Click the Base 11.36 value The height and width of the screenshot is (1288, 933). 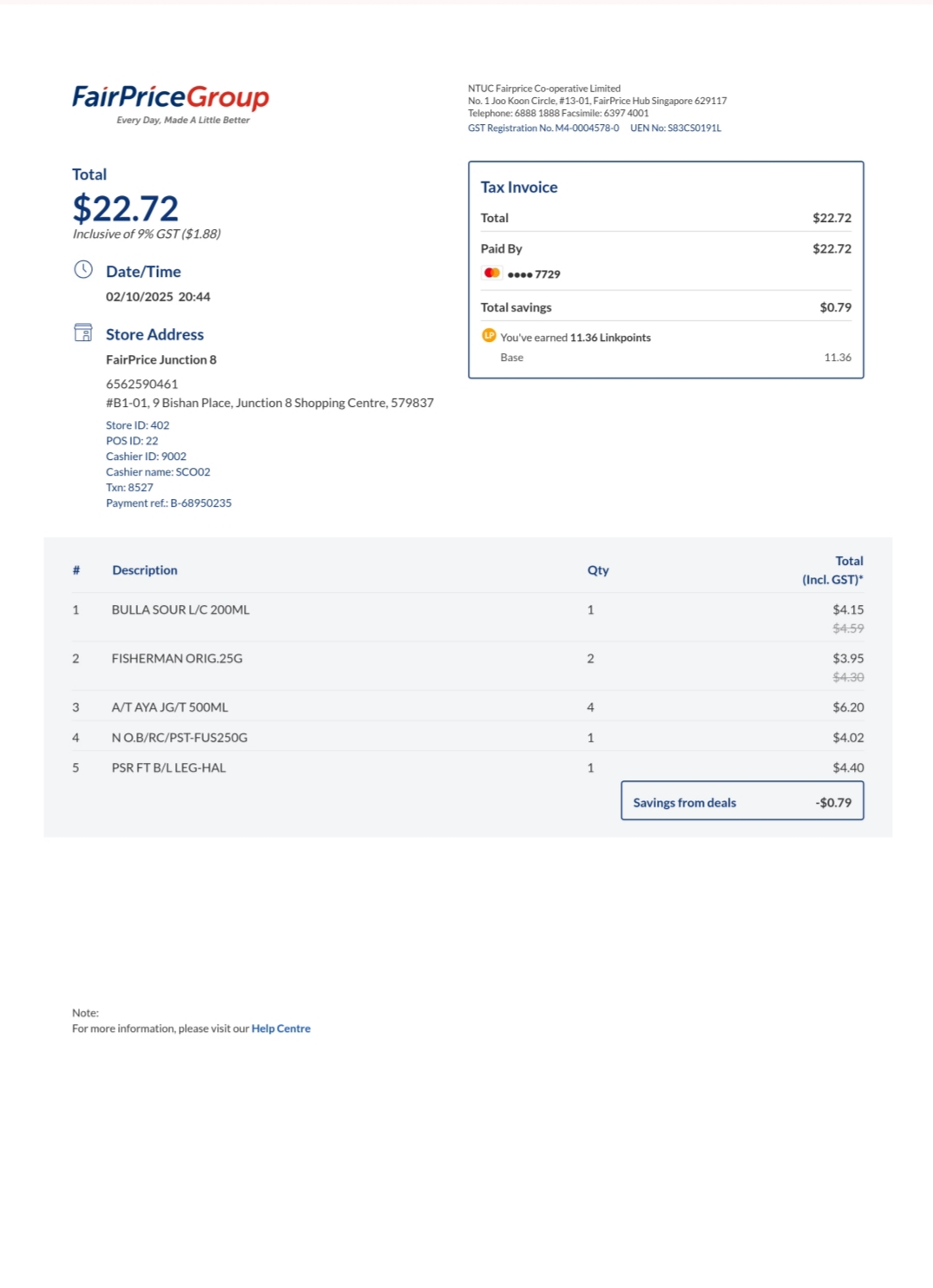(838, 358)
